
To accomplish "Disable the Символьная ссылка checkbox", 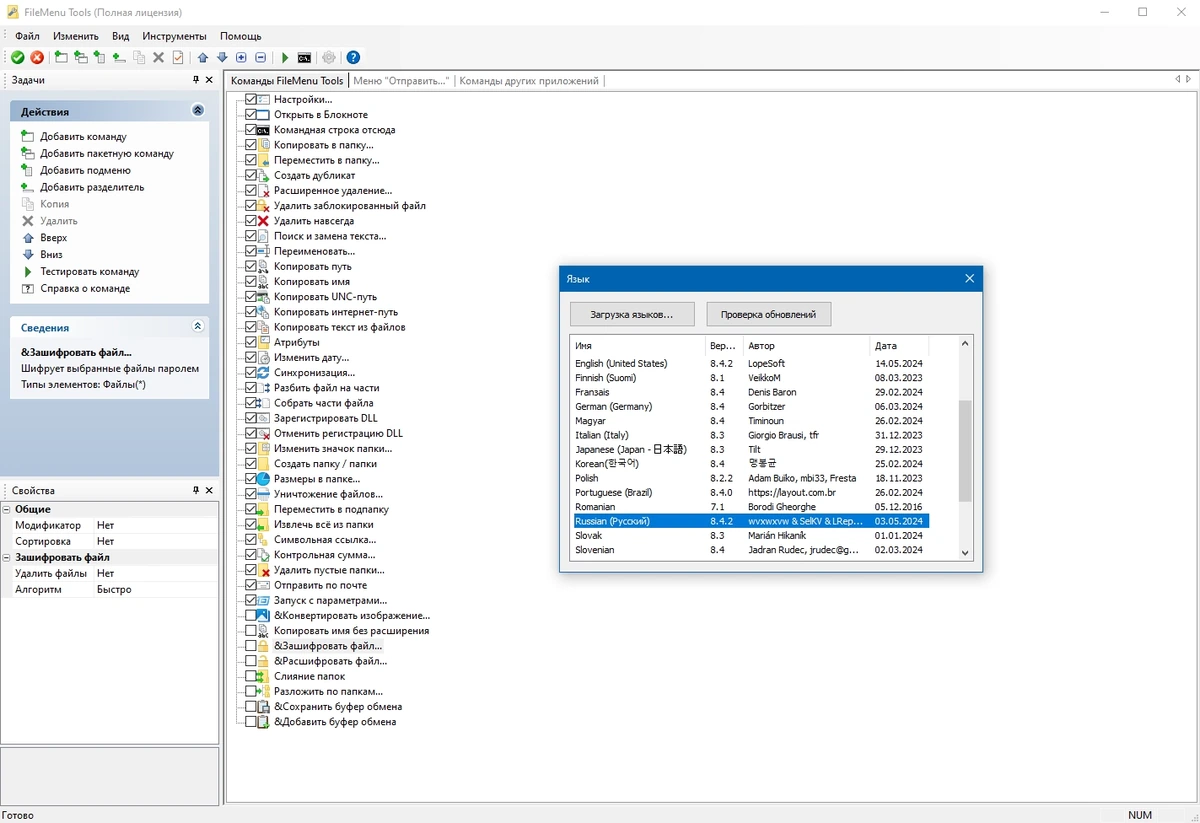I will click(251, 540).
